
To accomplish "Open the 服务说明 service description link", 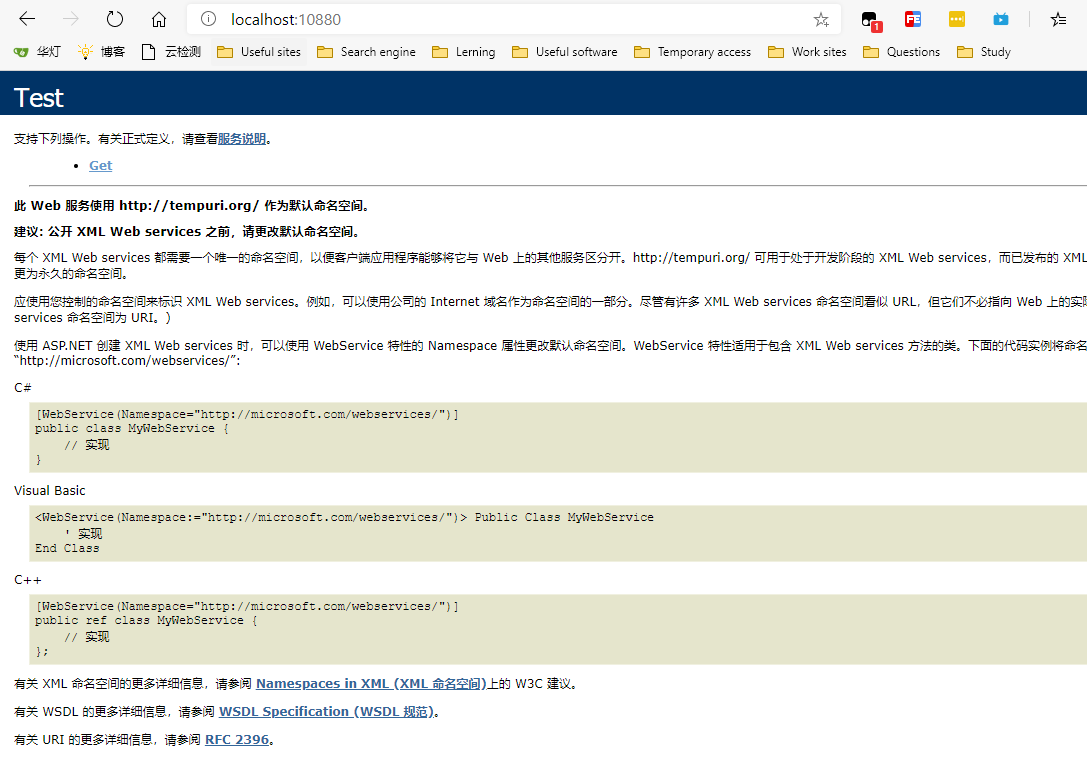I will 242,139.
